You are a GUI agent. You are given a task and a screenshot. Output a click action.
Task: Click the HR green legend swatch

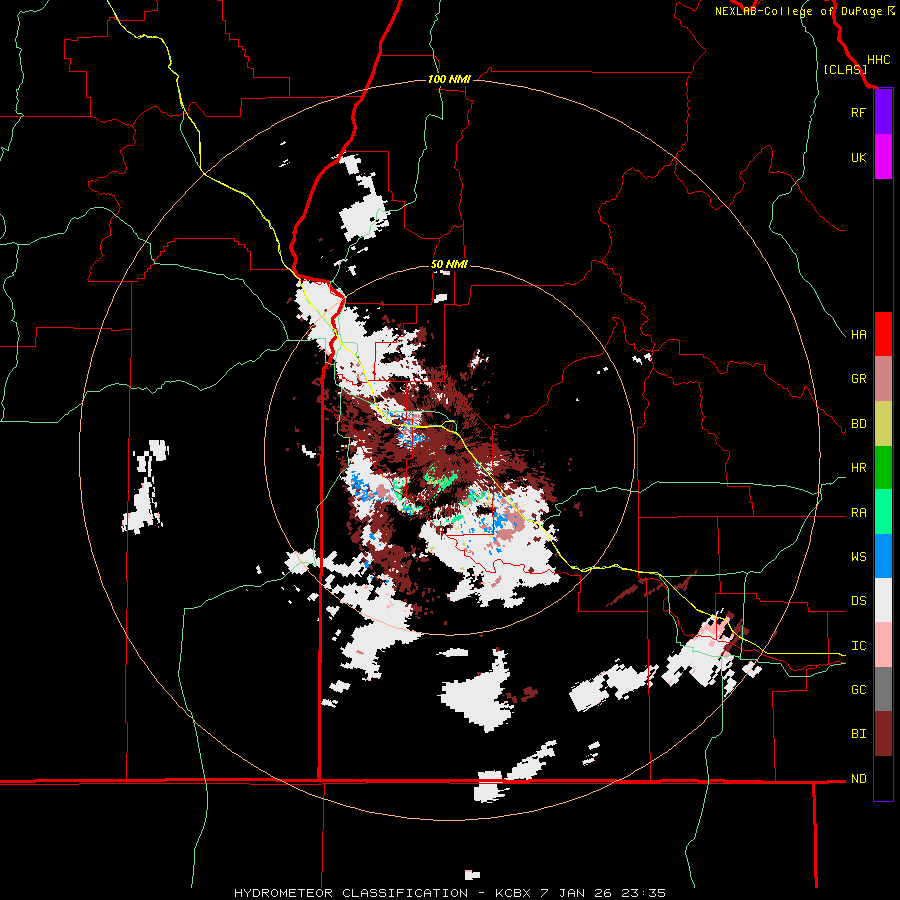(883, 468)
